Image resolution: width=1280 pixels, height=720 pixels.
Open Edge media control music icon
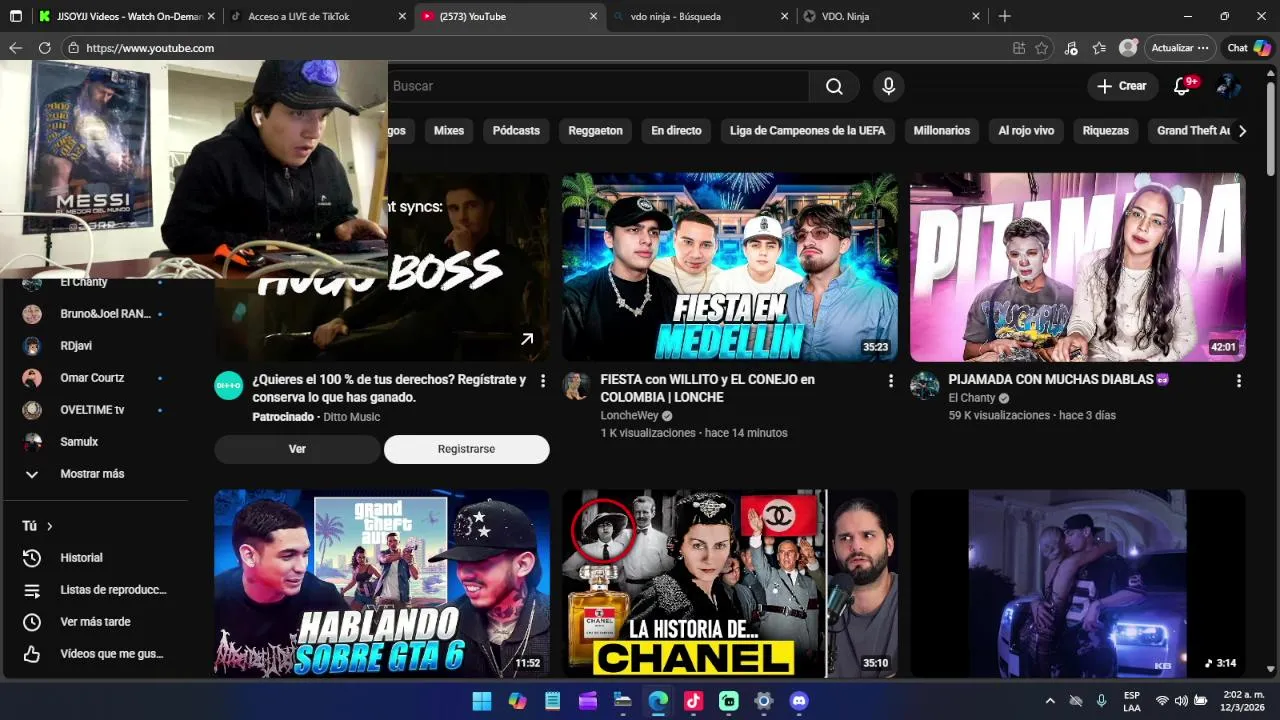[1071, 48]
